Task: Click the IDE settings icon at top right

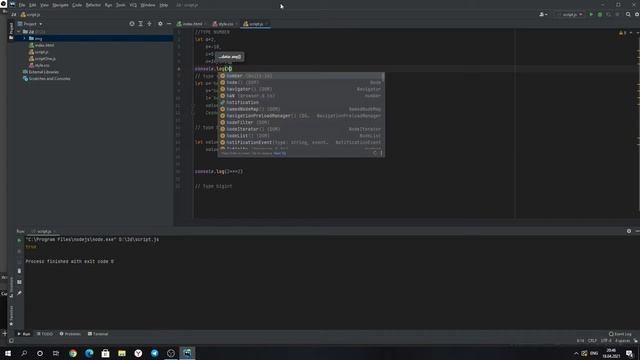Action: click(x=637, y=14)
